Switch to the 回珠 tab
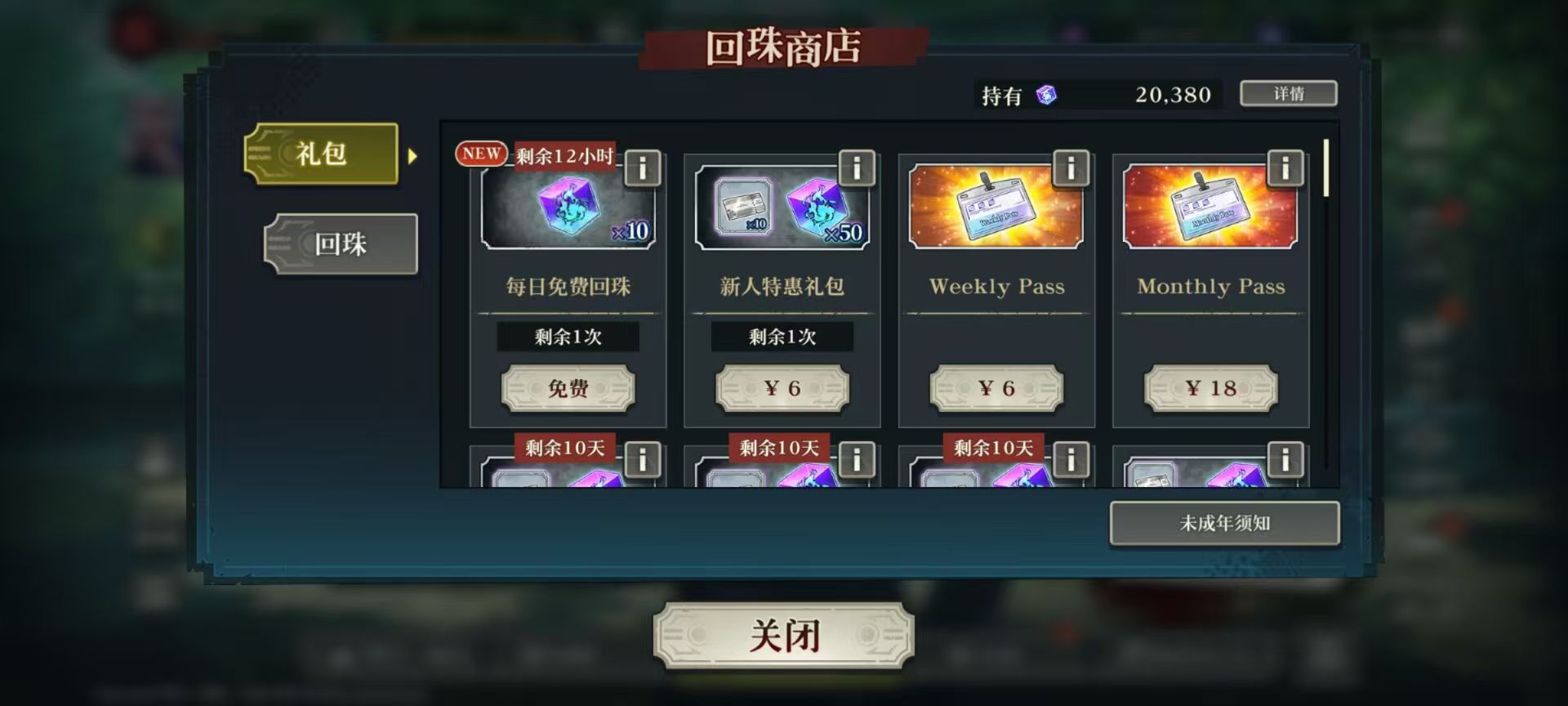Viewport: 1568px width, 706px height. (x=341, y=244)
